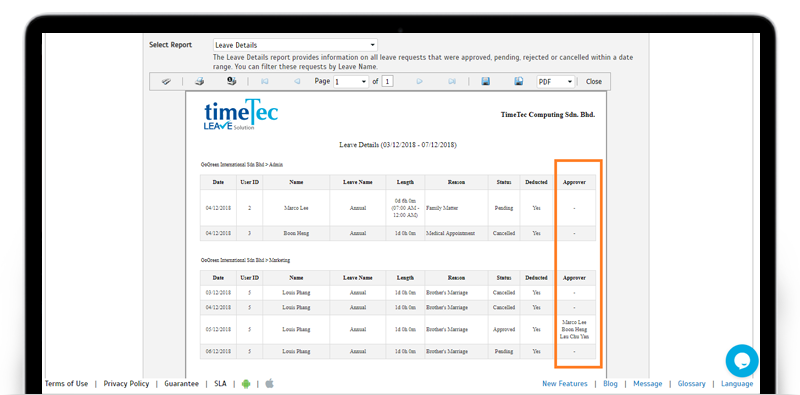Click the 'Select Report' label
This screenshot has width=800, height=395.
click(170, 45)
